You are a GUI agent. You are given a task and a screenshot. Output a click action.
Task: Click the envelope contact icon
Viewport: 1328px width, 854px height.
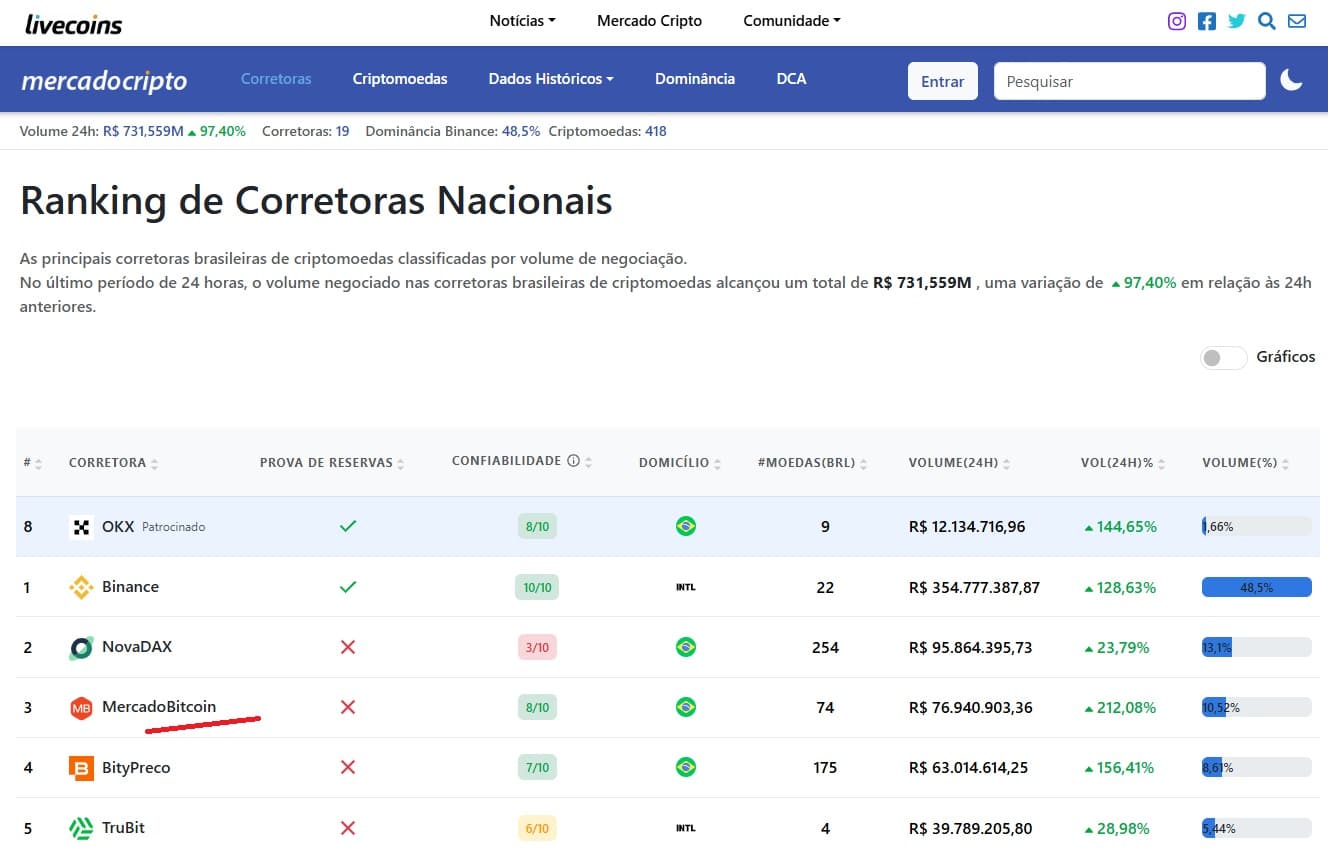(x=1297, y=21)
